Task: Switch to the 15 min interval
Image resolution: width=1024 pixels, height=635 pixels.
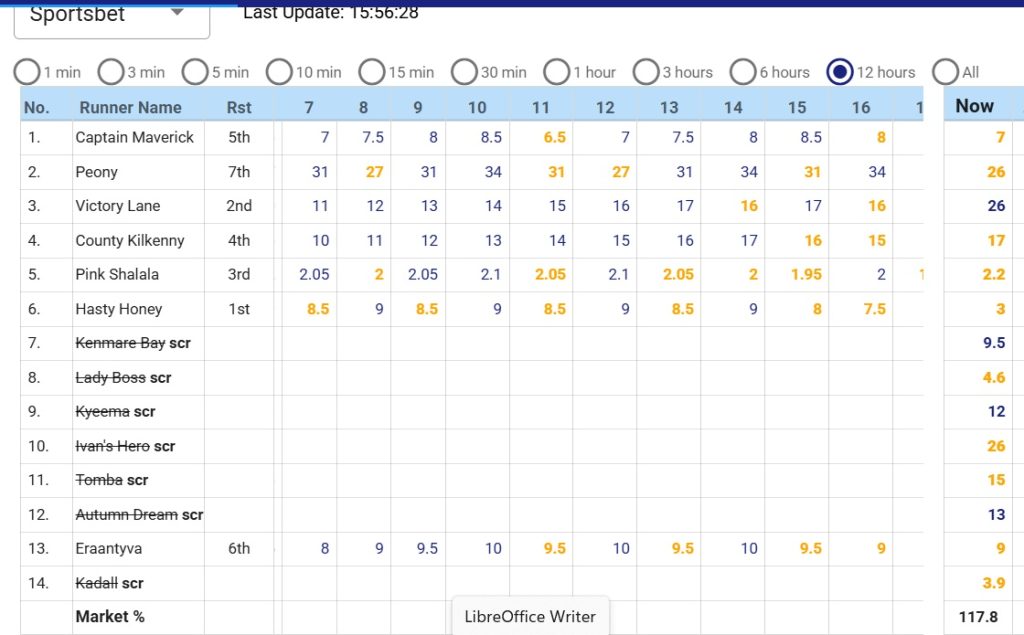Action: 372,72
